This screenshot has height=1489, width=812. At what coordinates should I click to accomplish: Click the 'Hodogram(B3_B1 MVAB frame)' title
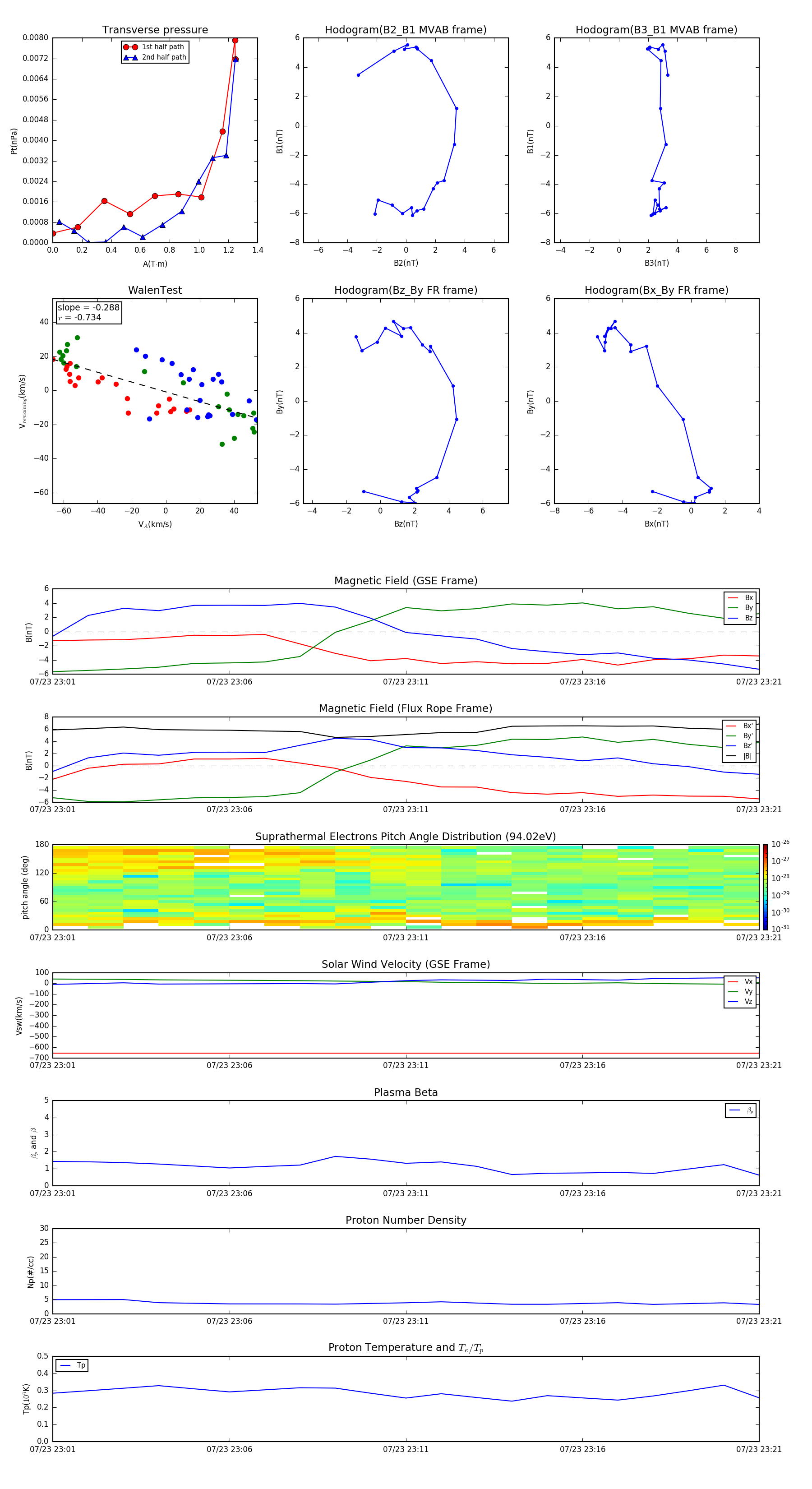coord(656,30)
